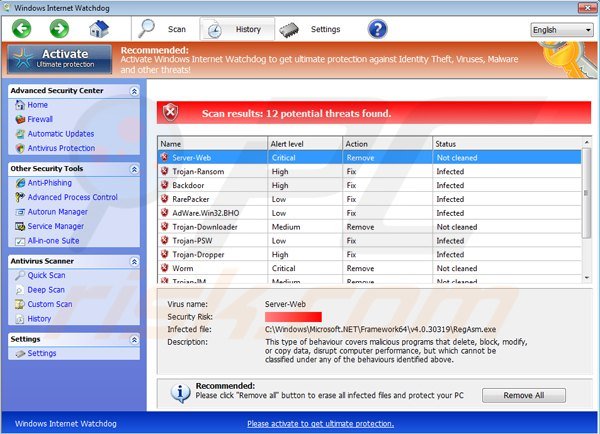
Task: Click the sidebar Settings icon
Action: click(20, 354)
